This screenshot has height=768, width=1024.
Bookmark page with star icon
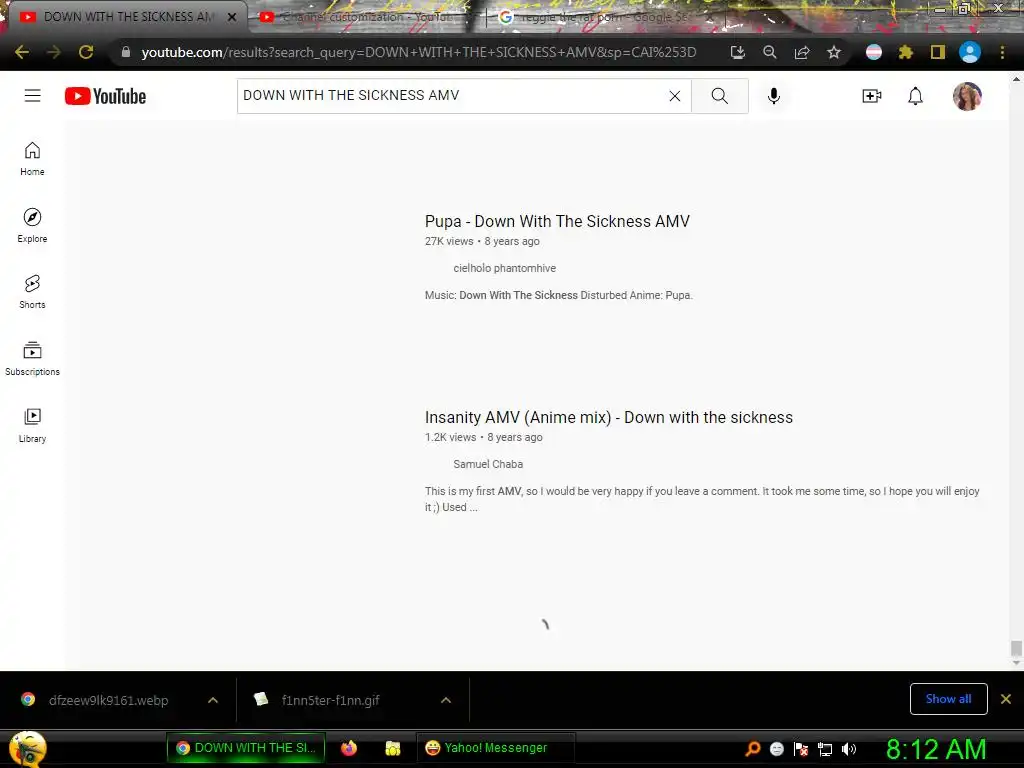point(833,52)
